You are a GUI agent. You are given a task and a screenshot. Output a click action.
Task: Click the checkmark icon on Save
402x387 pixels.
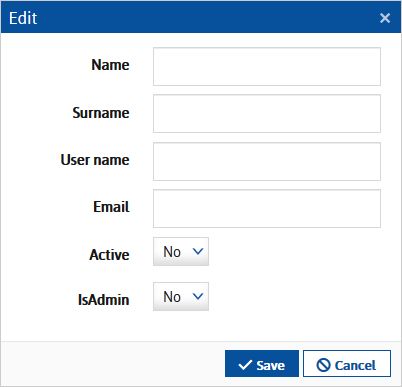coord(245,365)
